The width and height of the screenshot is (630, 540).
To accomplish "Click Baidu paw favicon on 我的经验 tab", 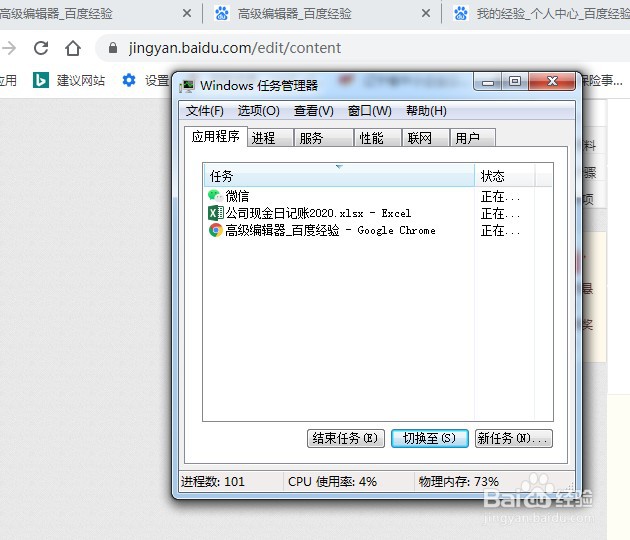I will click(460, 14).
